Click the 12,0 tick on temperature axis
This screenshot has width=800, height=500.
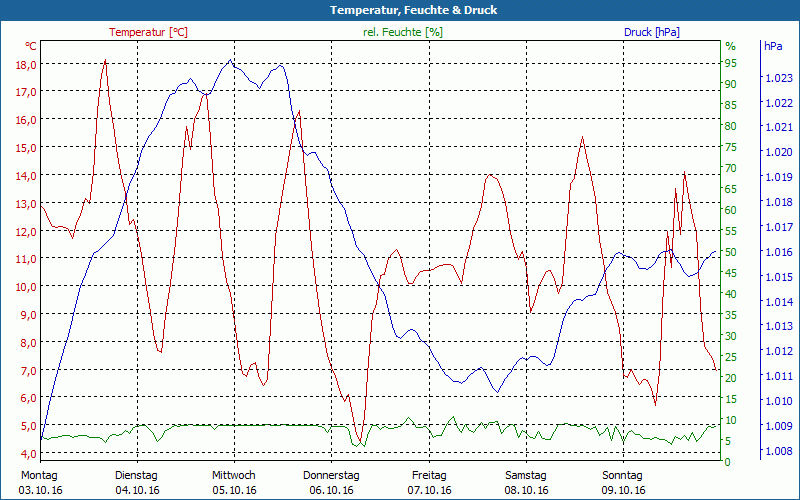pyautogui.click(x=26, y=231)
